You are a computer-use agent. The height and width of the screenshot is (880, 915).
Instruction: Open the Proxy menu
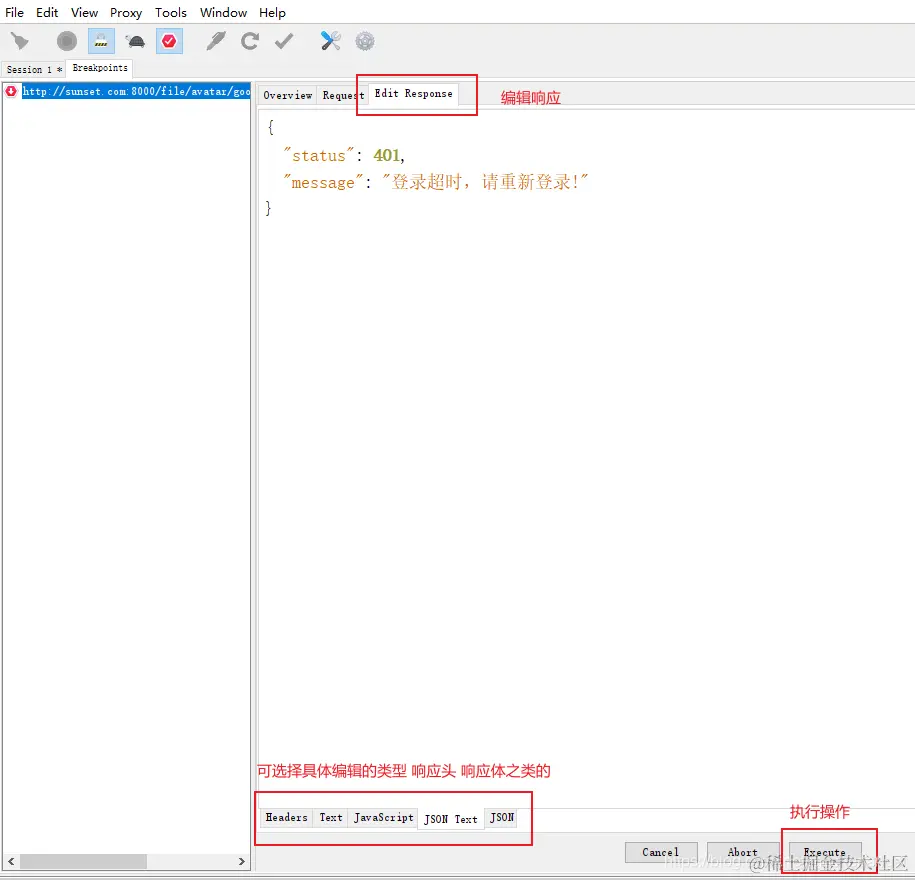click(125, 12)
